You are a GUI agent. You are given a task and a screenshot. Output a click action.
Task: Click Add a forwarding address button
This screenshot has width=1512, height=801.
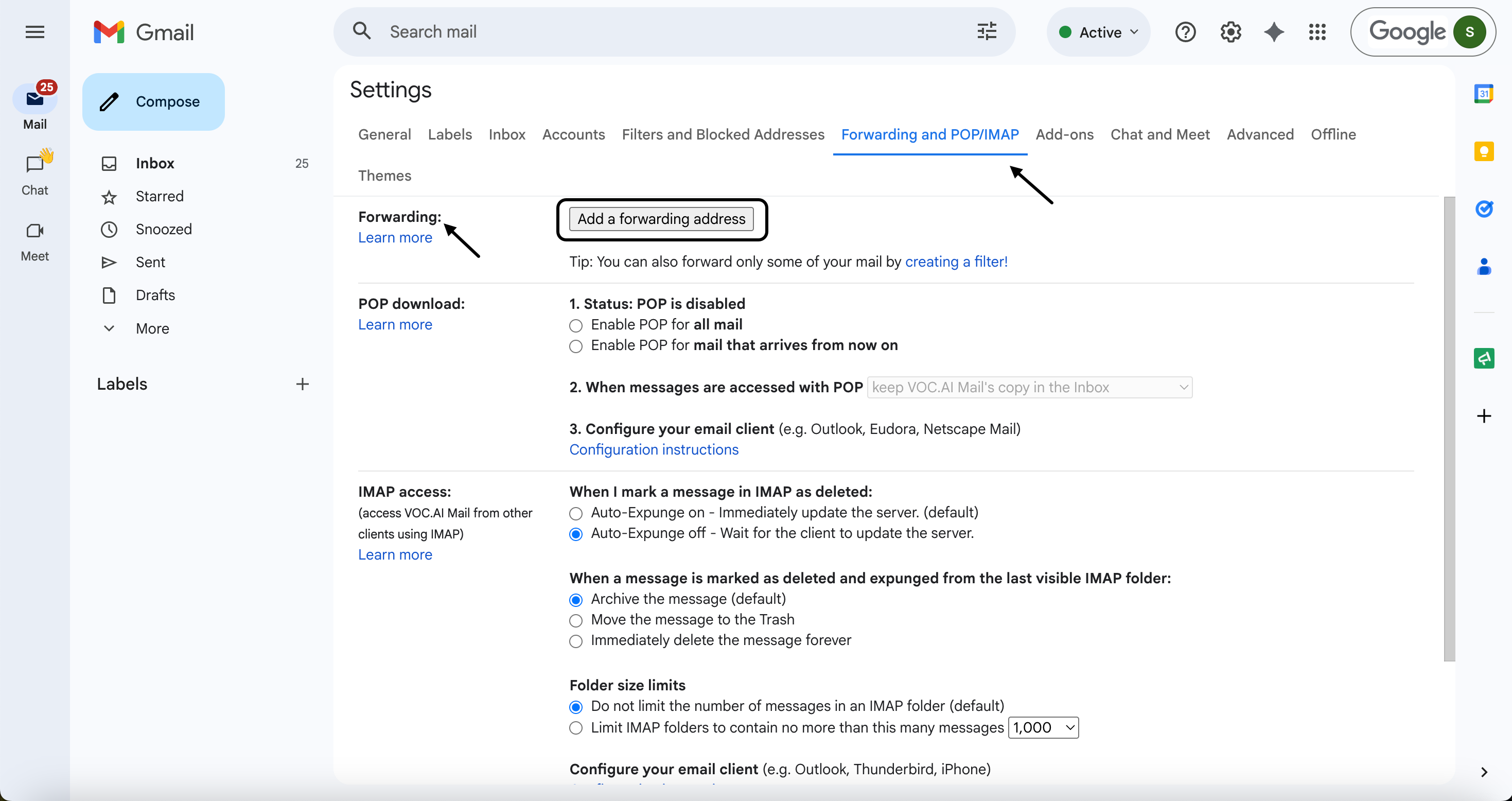(661, 219)
